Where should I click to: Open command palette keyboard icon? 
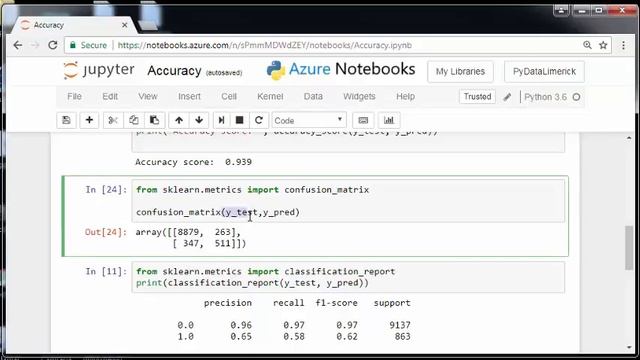coord(363,120)
